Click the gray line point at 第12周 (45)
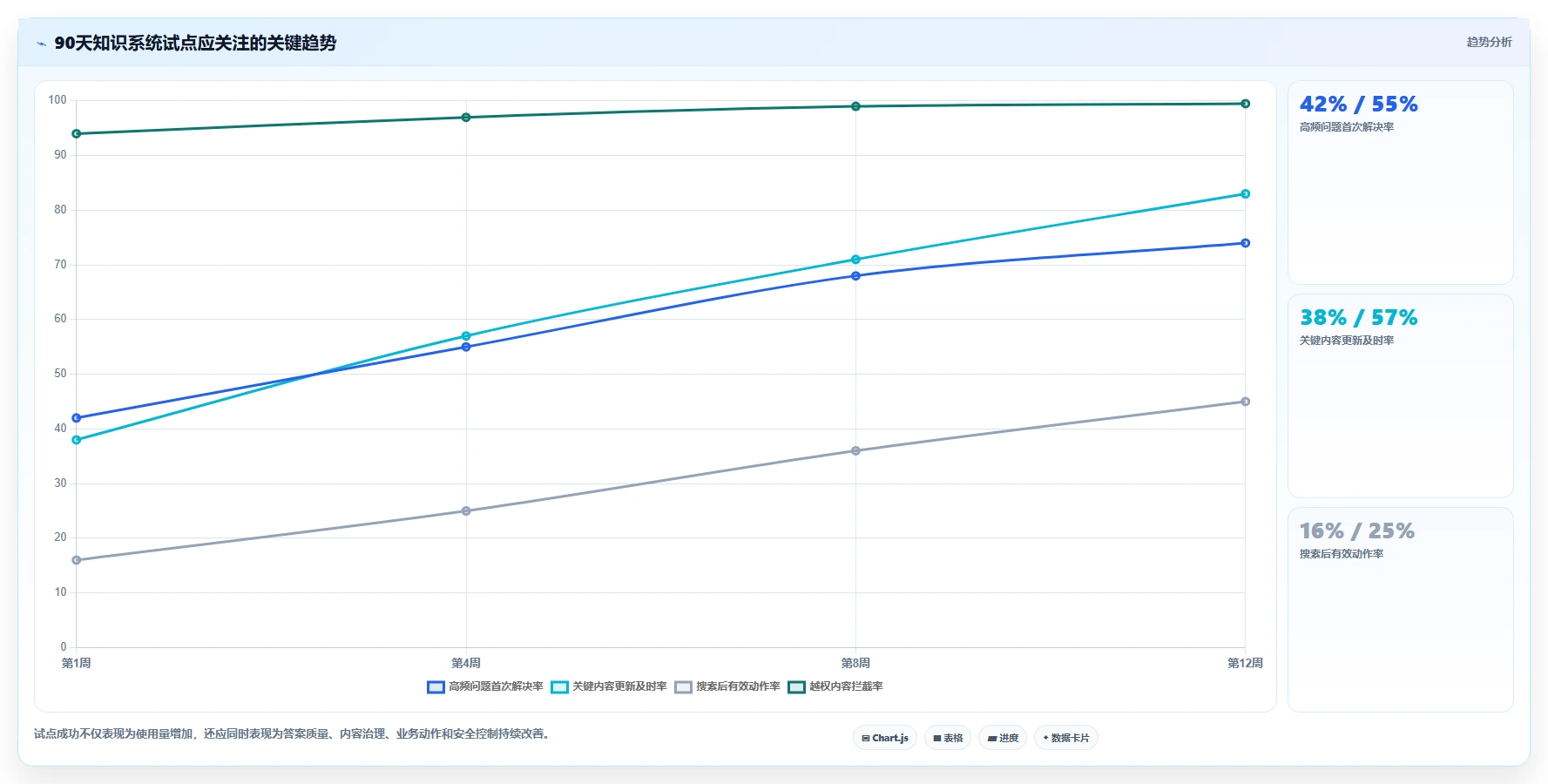Image resolution: width=1548 pixels, height=784 pixels. point(1245,402)
